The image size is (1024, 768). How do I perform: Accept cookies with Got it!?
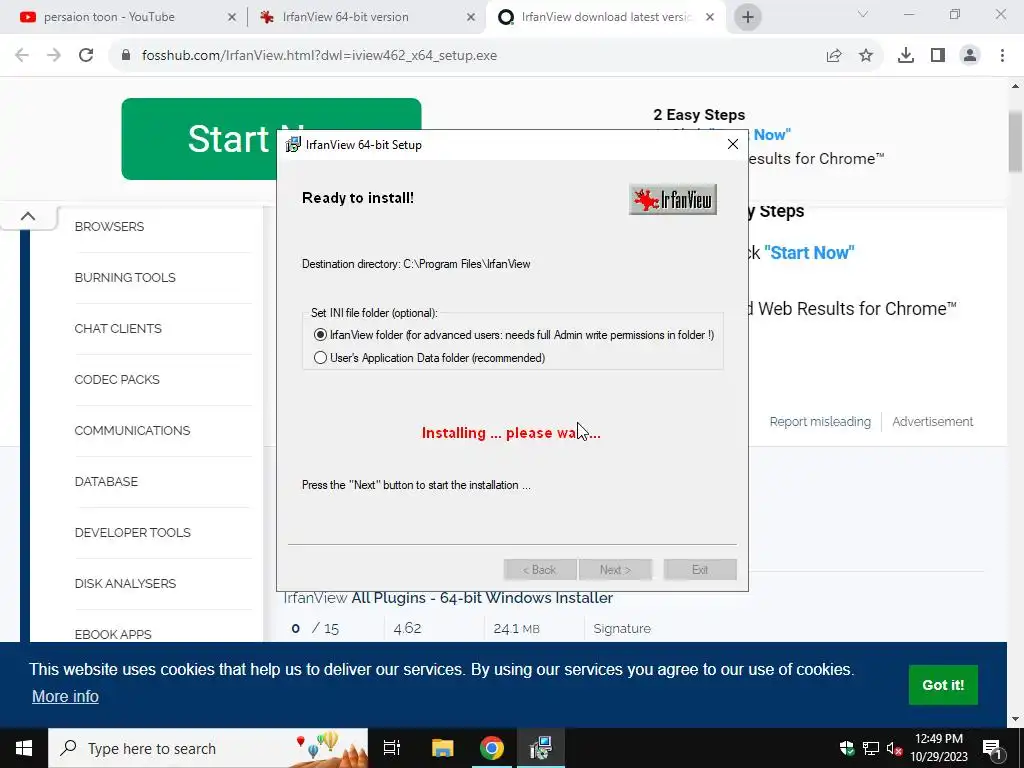(x=943, y=685)
